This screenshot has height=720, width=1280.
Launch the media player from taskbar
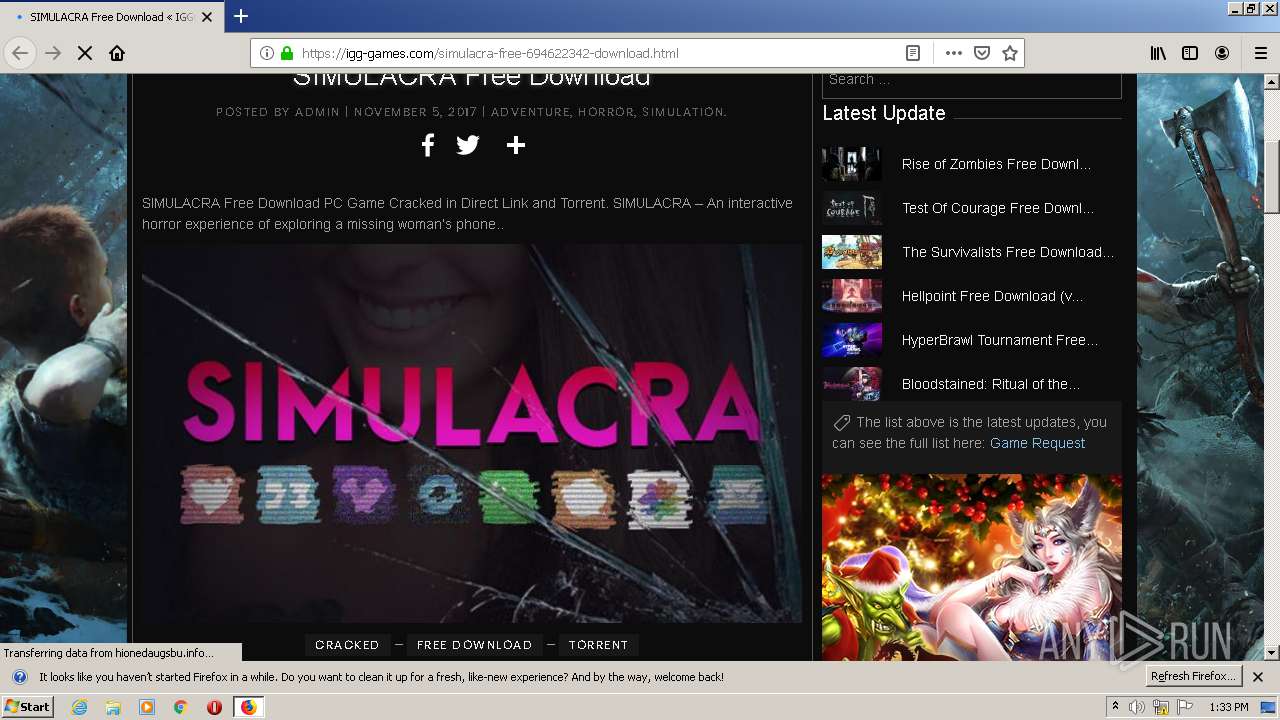tap(147, 707)
